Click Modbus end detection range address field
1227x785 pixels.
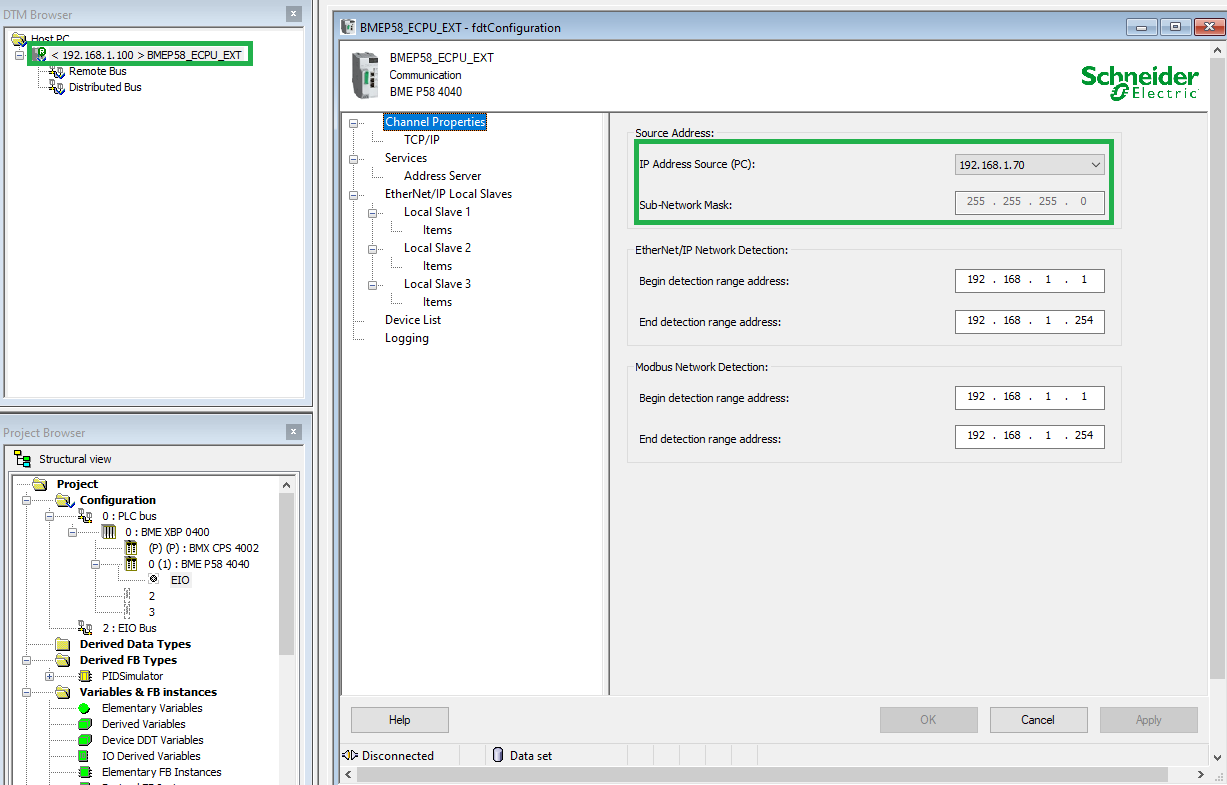click(1029, 437)
